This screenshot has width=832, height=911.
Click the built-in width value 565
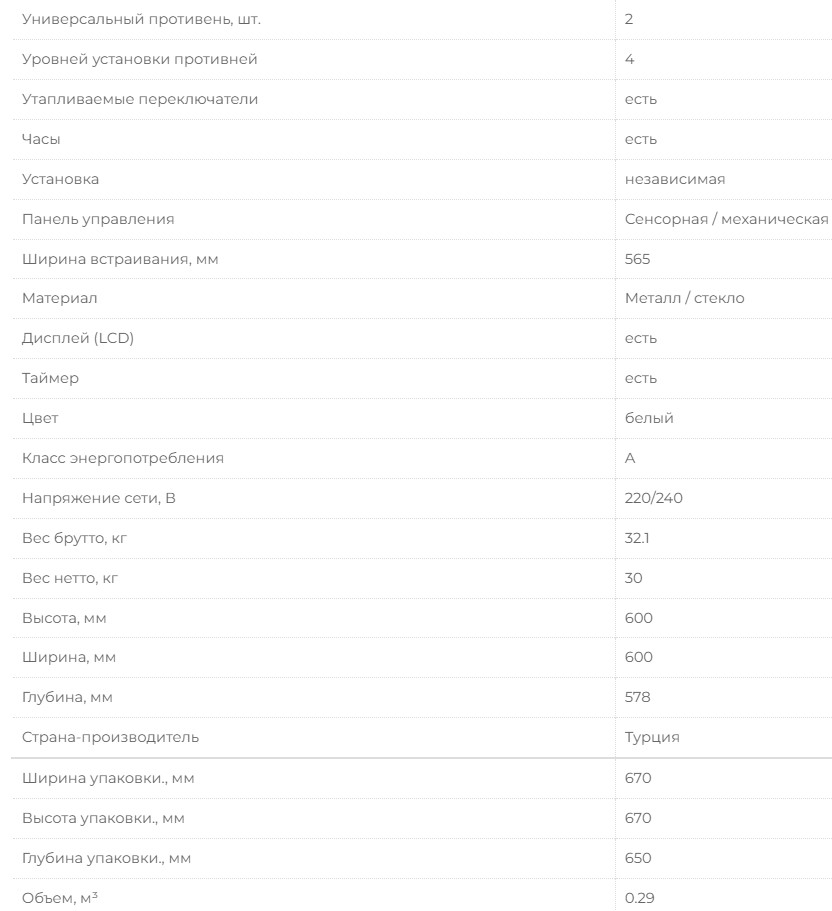(x=637, y=259)
